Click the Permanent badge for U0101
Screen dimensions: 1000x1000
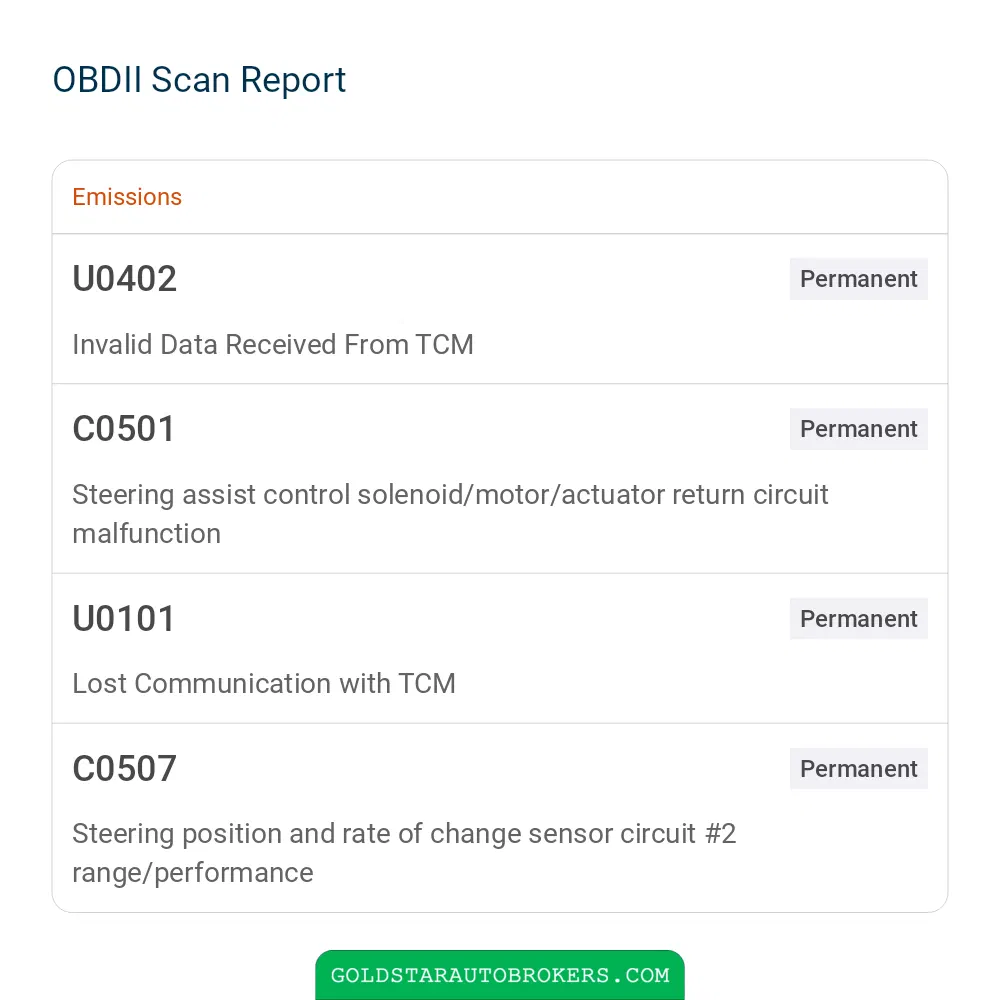click(x=858, y=619)
